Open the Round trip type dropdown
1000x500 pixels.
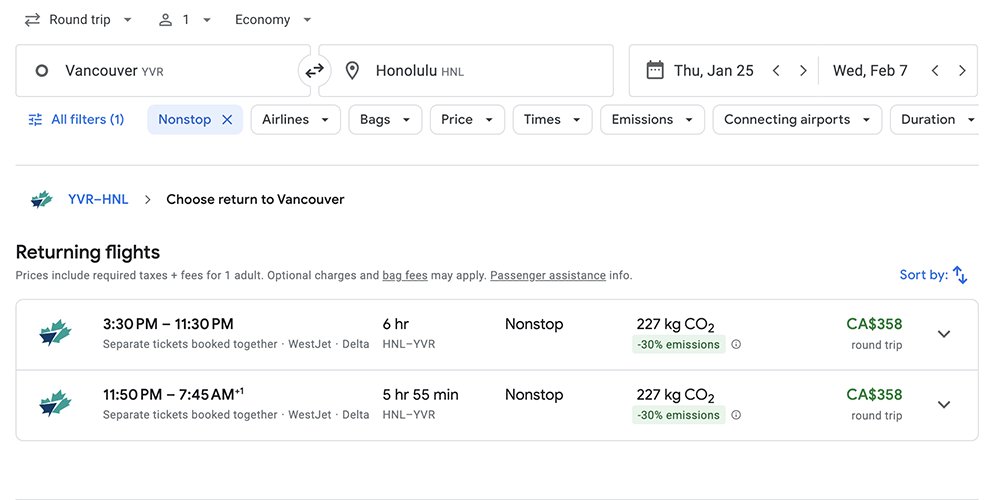(78, 20)
